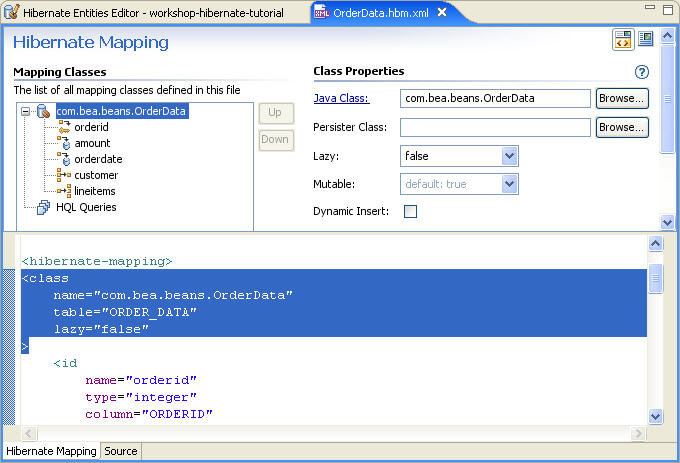Follow the Java Class link

[x=341, y=98]
